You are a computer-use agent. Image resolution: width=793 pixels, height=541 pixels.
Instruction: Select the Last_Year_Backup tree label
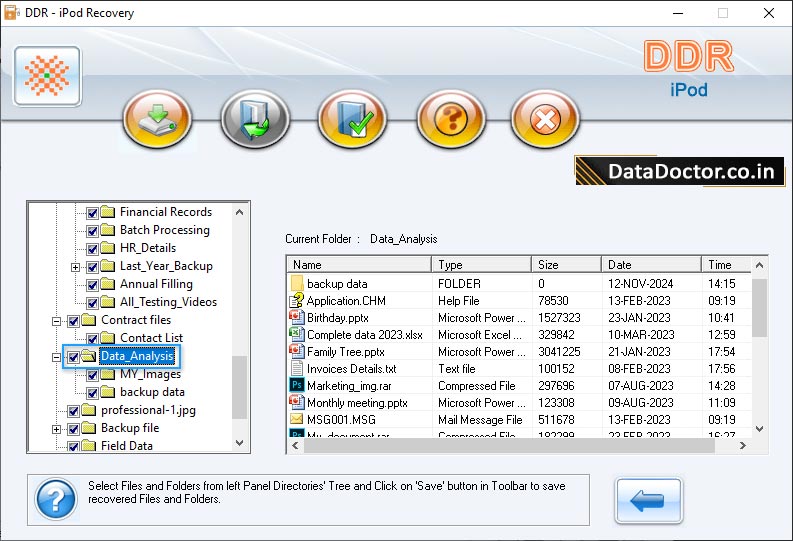(x=166, y=266)
